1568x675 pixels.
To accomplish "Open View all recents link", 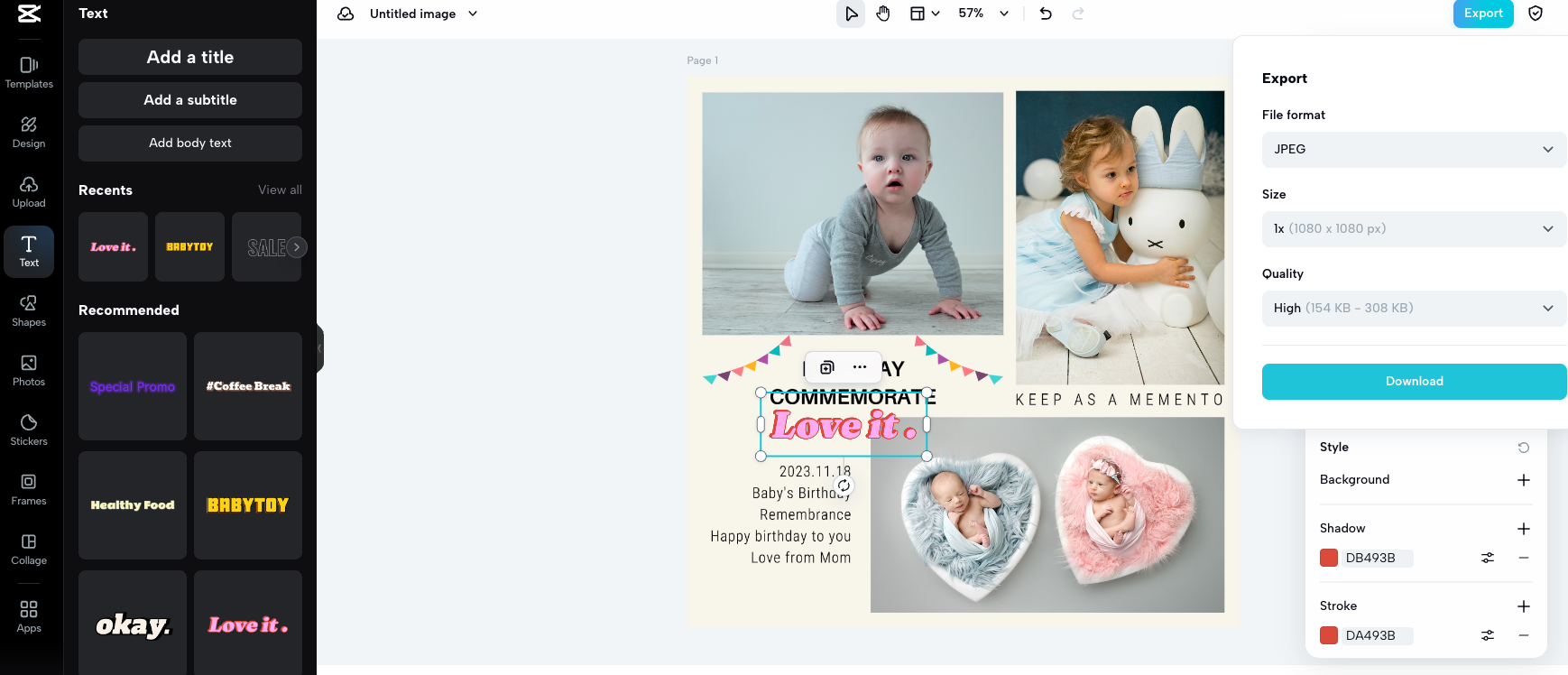I will point(280,190).
